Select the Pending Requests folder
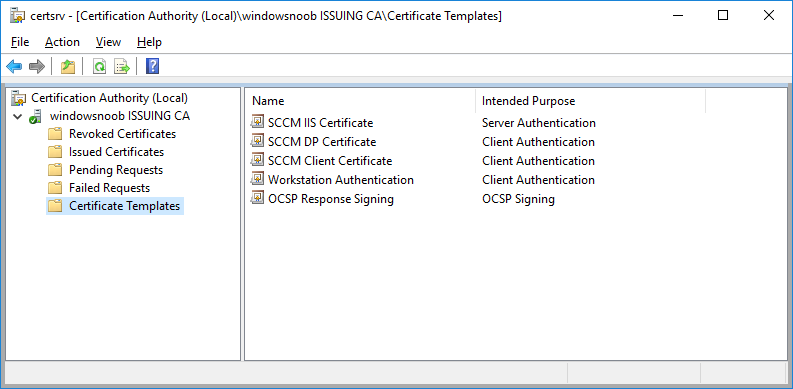The image size is (793, 389). click(x=105, y=170)
